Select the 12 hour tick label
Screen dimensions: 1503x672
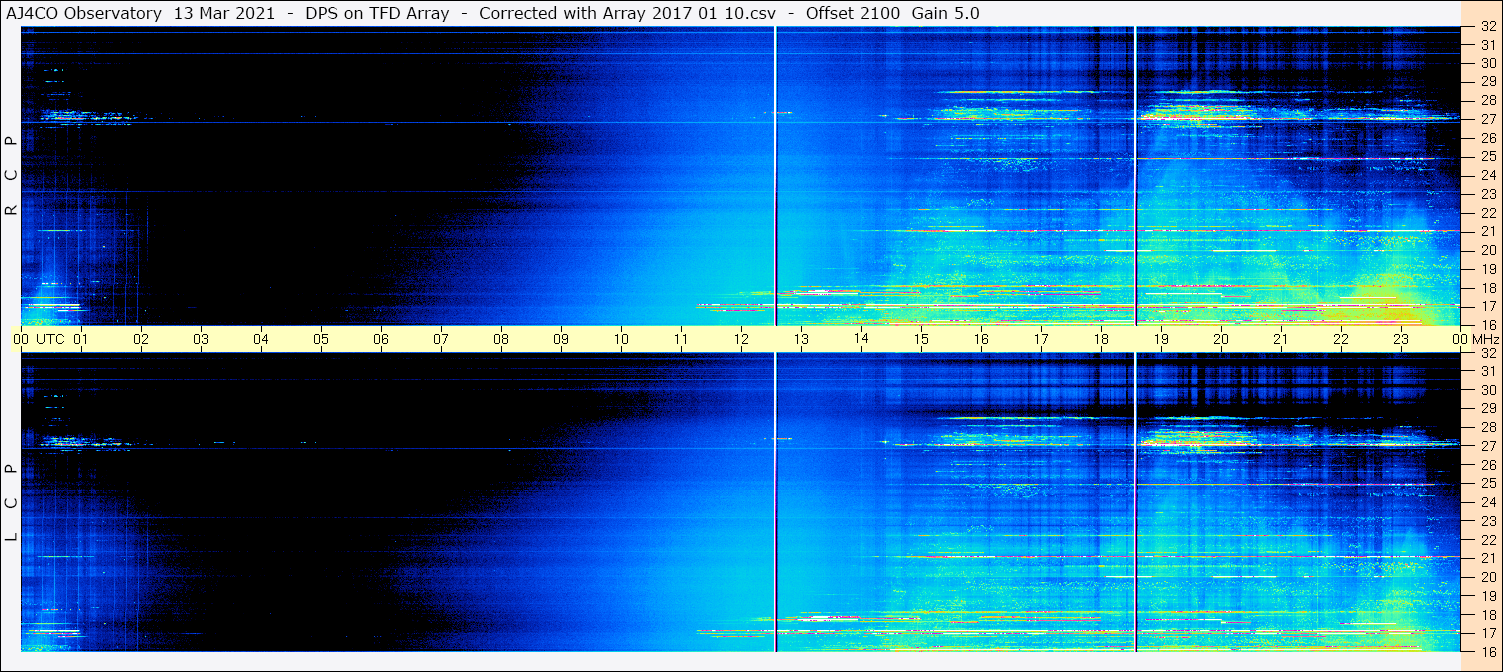point(741,339)
